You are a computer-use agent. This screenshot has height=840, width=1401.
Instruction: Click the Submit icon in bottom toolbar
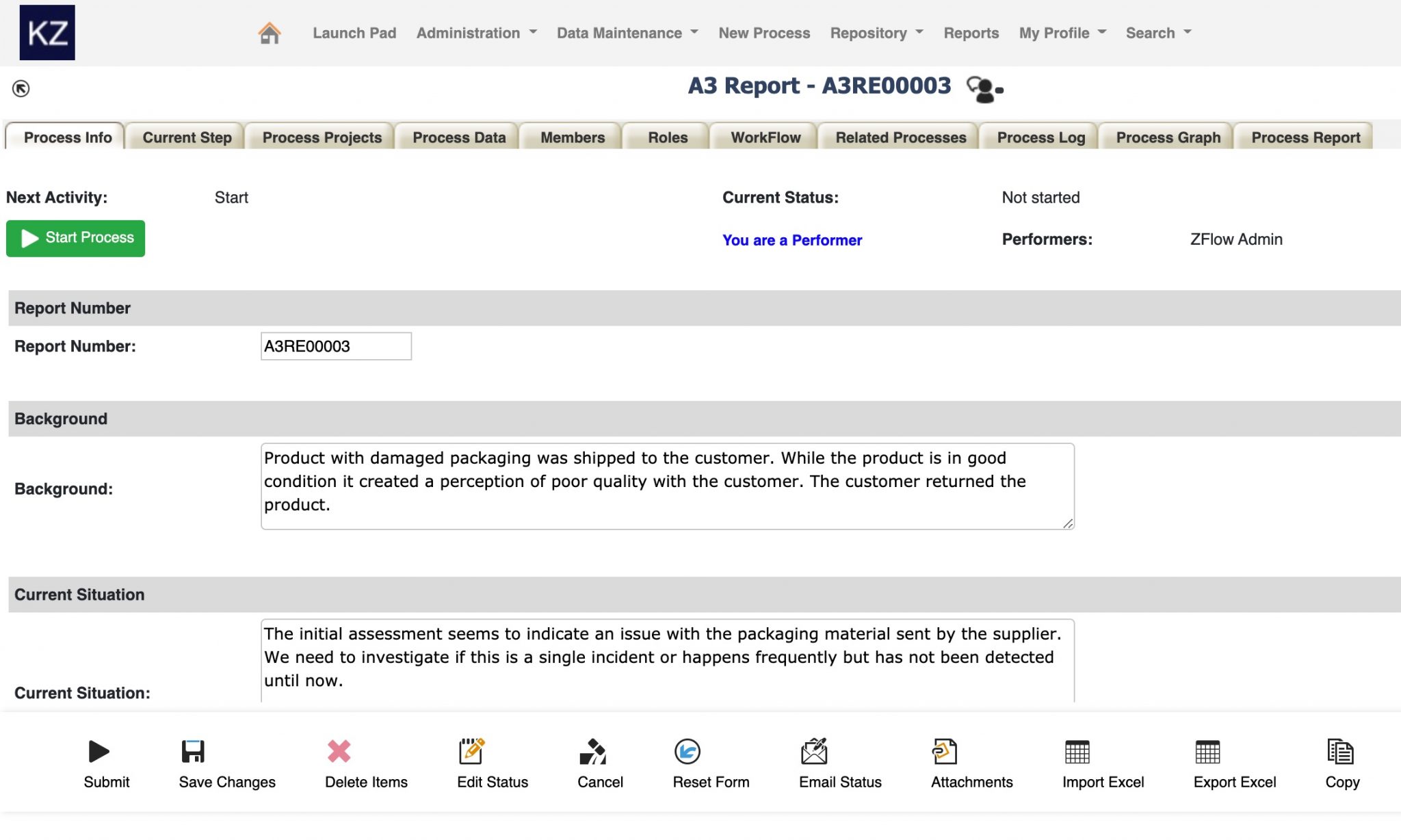tap(98, 751)
